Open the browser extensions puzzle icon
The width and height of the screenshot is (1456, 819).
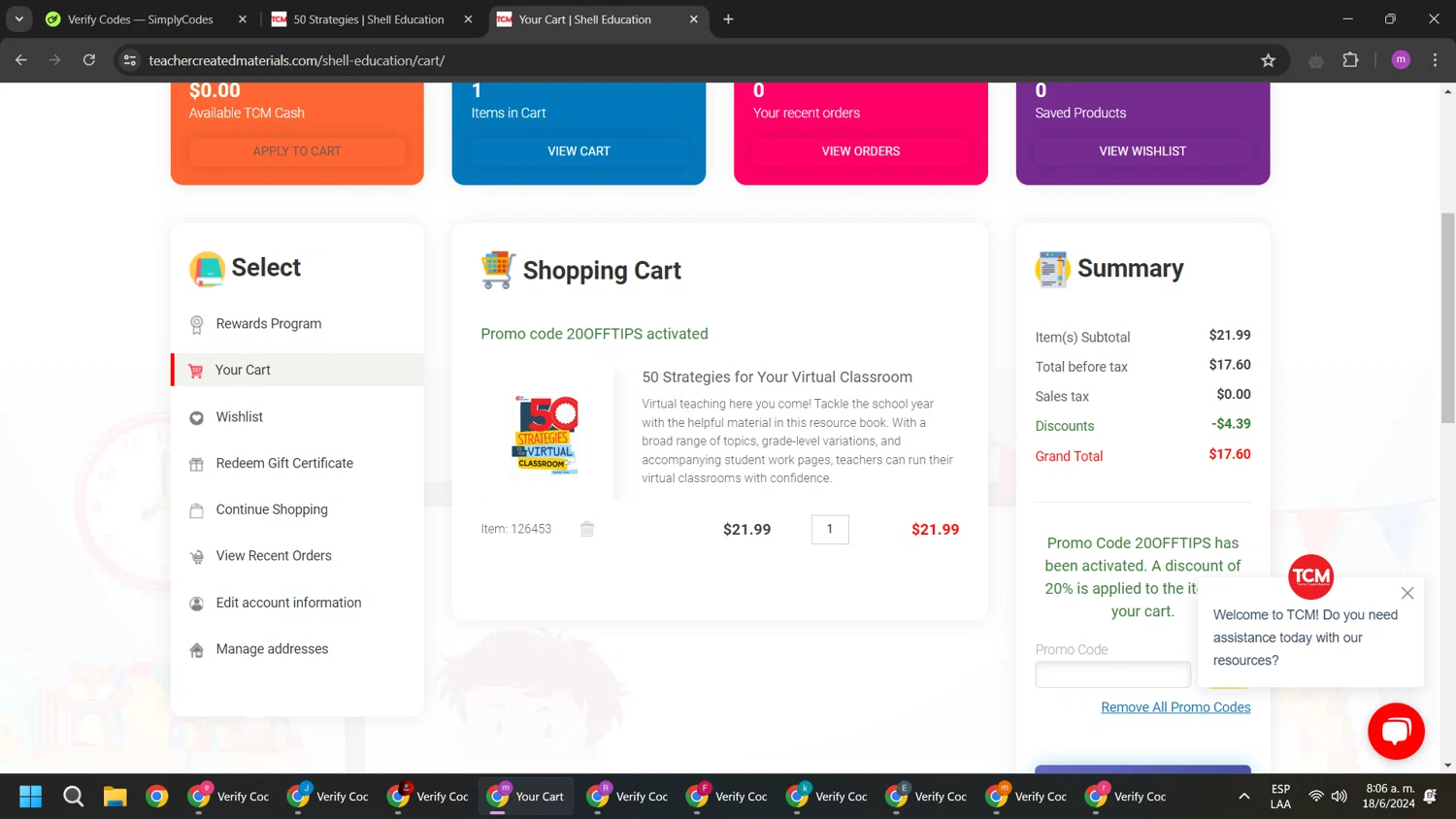1350,60
